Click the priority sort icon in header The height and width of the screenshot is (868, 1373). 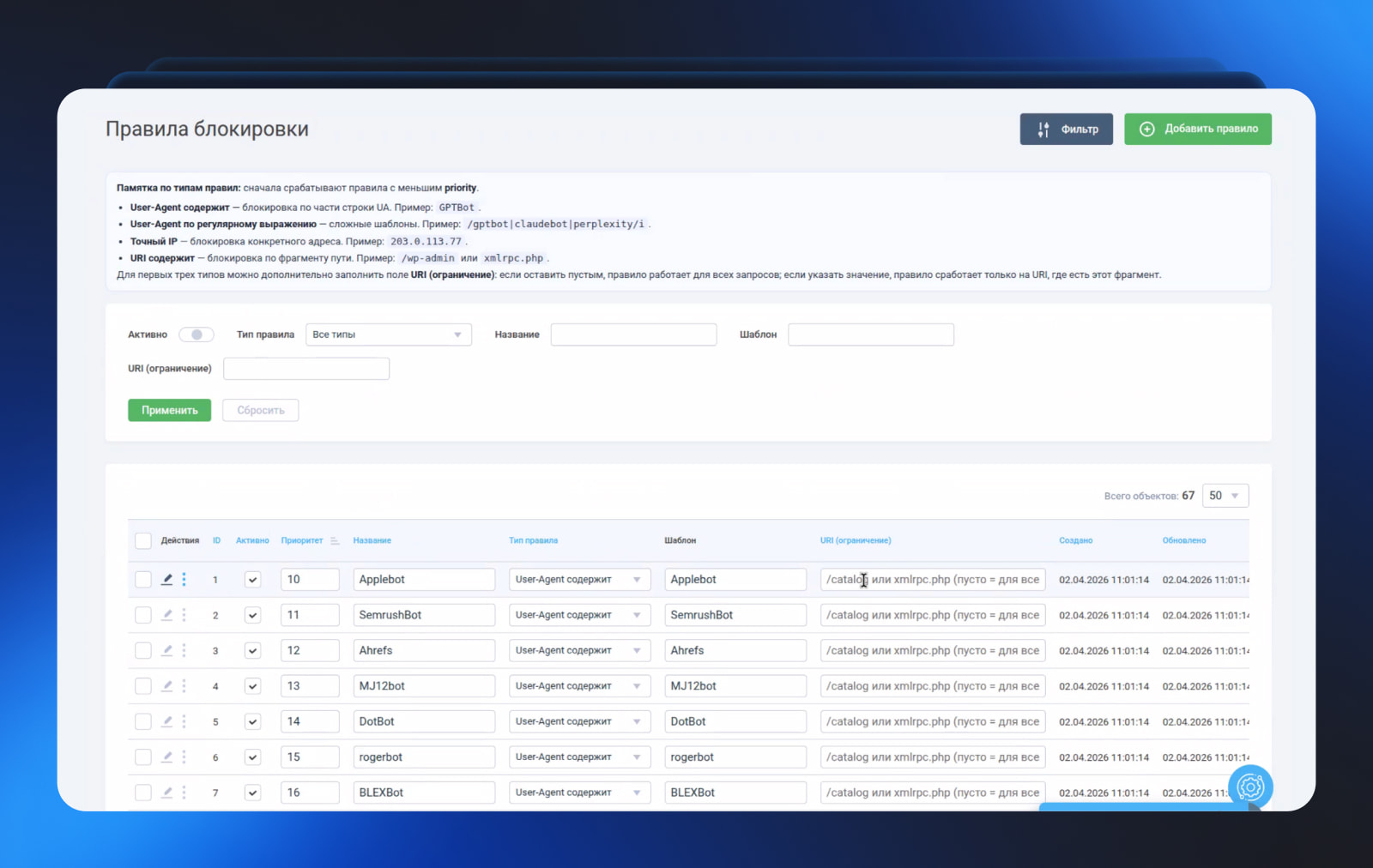(x=335, y=540)
